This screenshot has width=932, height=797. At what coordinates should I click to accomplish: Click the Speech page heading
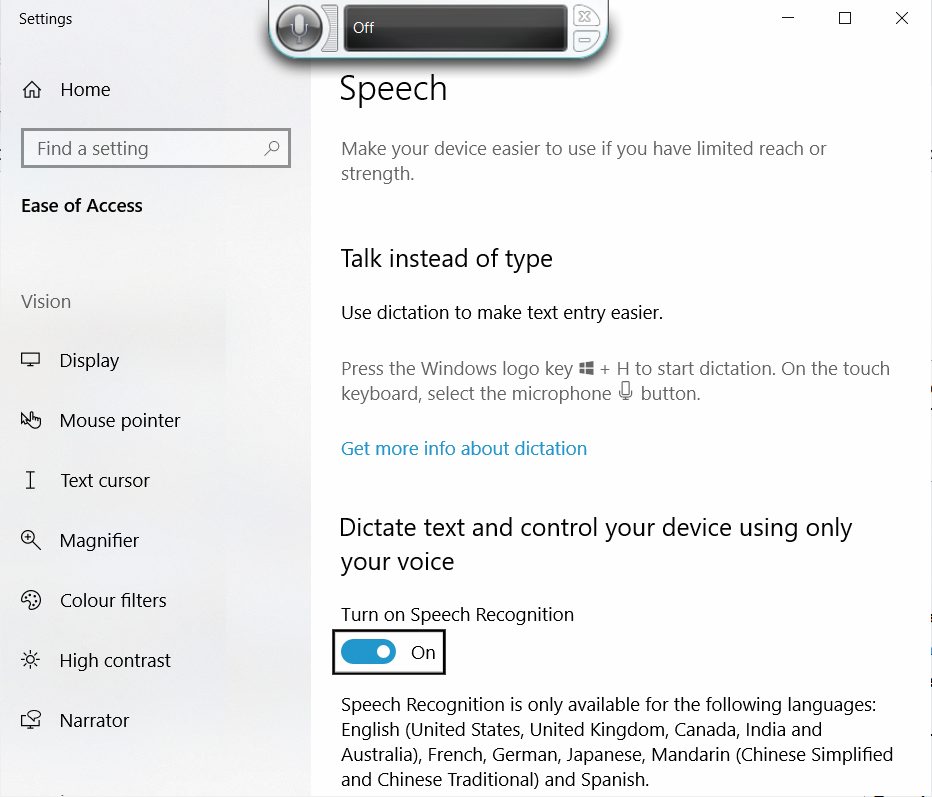coord(393,89)
